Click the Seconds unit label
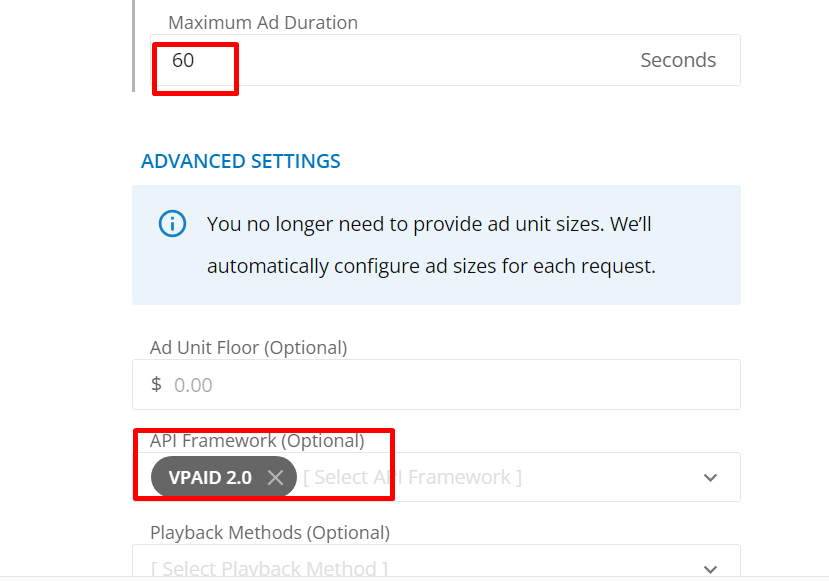The width and height of the screenshot is (829, 581). click(x=678, y=60)
